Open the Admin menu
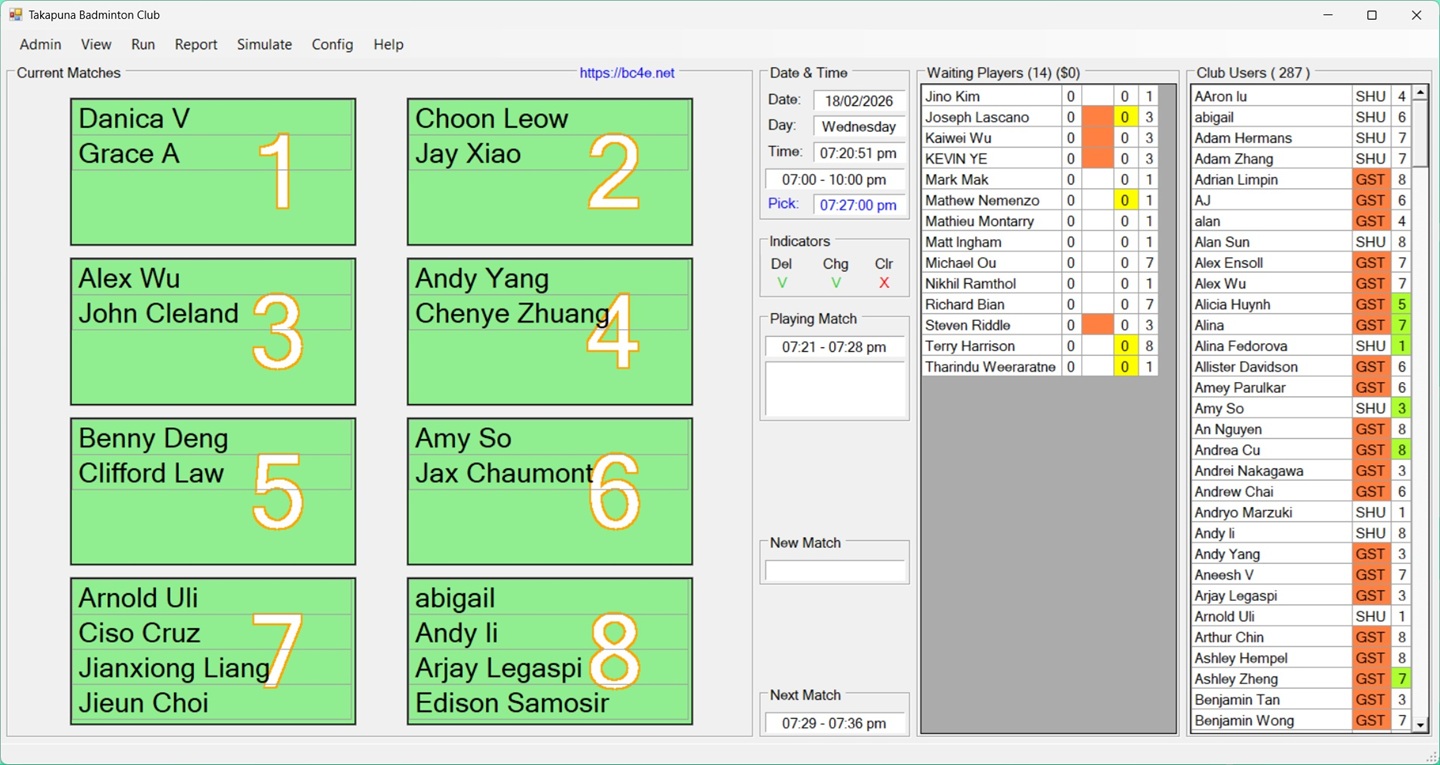1440x765 pixels. point(40,44)
